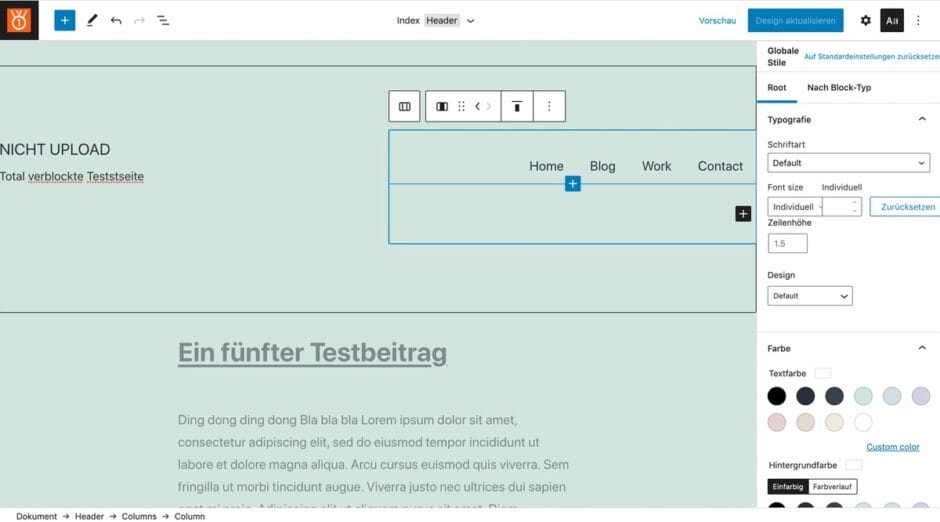
Task: Open block options three-dot menu
Action: coord(549,106)
